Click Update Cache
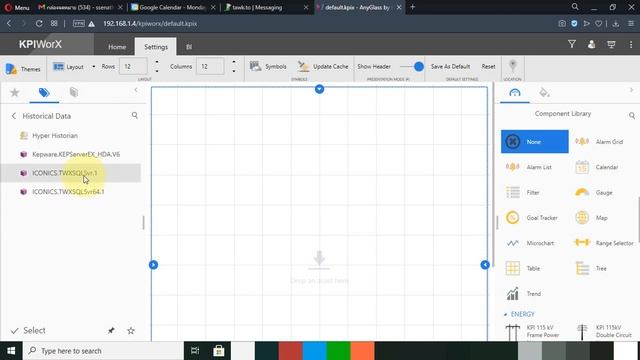 (x=323, y=66)
